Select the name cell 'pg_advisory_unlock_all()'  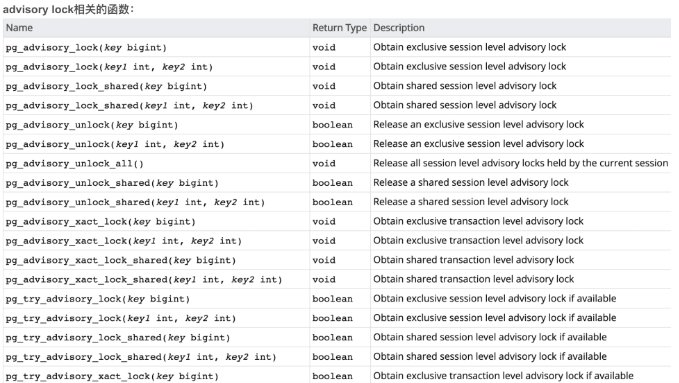coord(74,164)
